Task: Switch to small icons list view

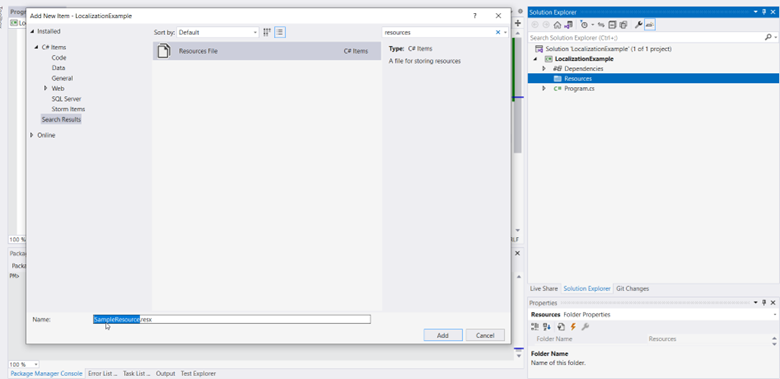Action: click(280, 32)
